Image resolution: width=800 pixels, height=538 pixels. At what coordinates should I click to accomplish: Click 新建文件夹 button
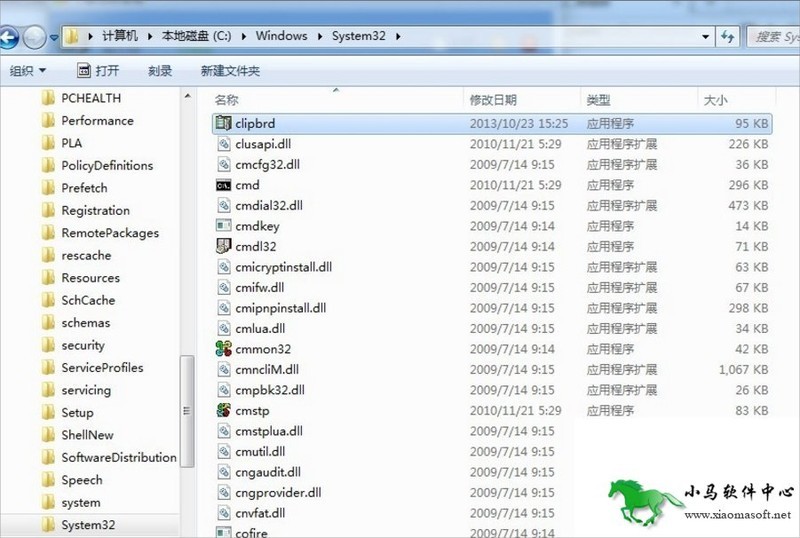(230, 70)
